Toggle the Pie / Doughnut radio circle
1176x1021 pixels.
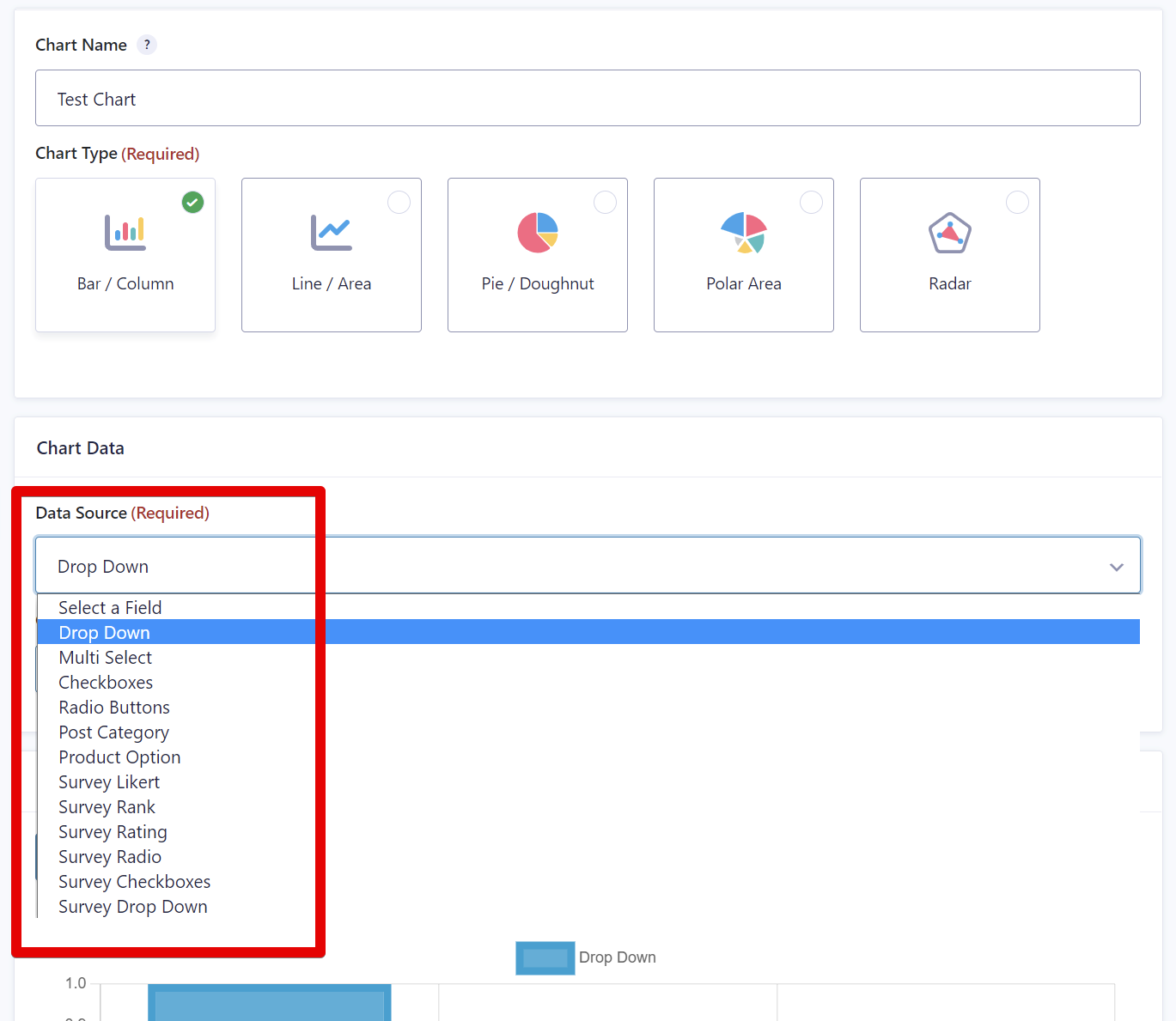[606, 203]
